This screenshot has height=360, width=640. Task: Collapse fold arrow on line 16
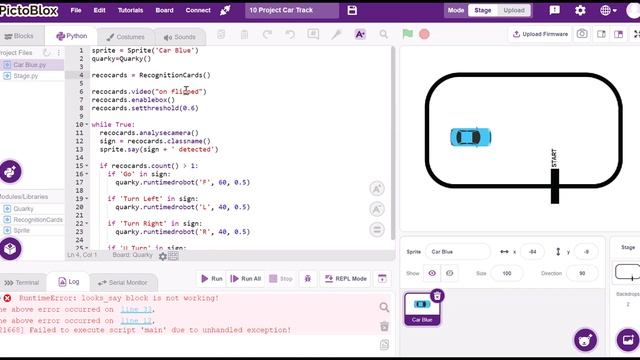(87, 174)
